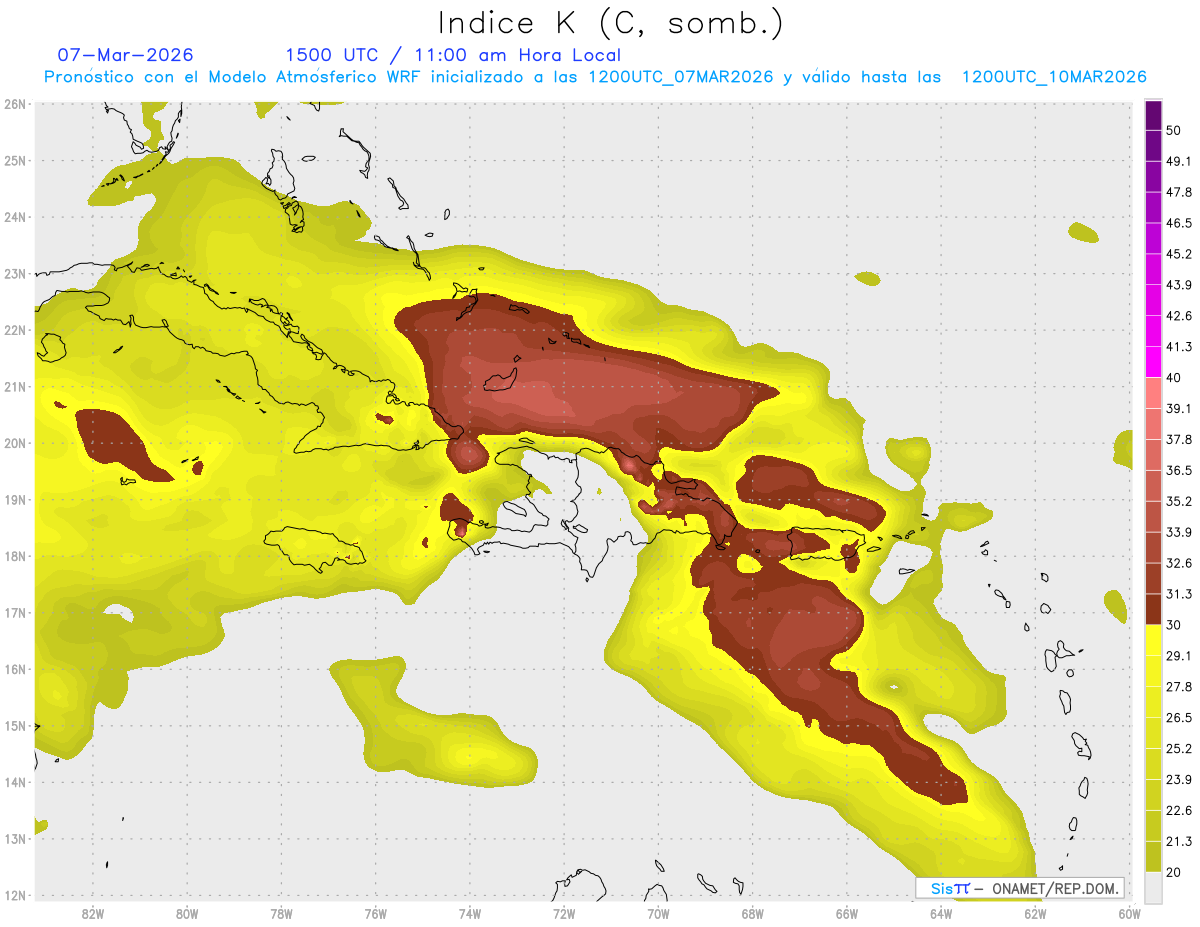Click the '19N' latitude axis label

click(x=15, y=500)
